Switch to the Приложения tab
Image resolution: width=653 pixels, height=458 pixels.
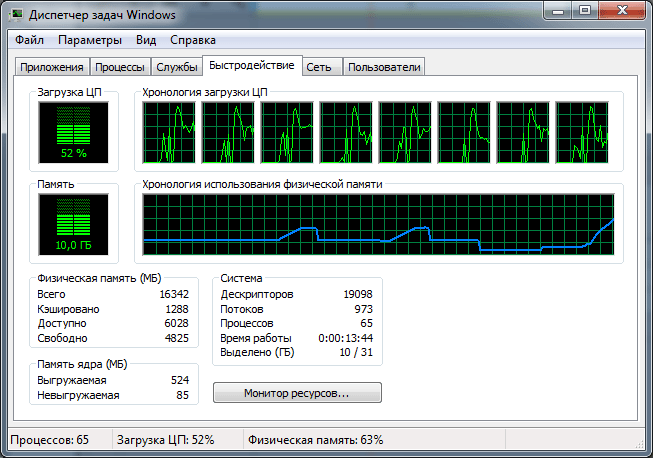50,67
